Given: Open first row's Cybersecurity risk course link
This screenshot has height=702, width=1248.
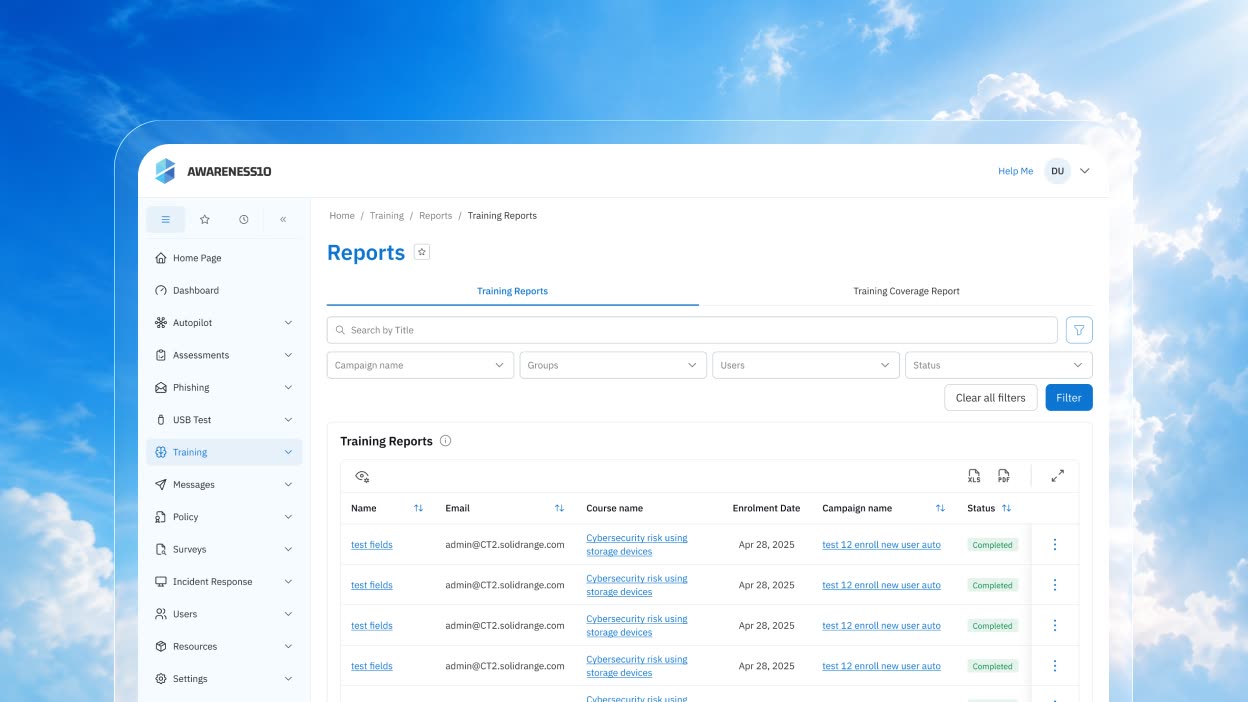Looking at the screenshot, I should coord(637,545).
